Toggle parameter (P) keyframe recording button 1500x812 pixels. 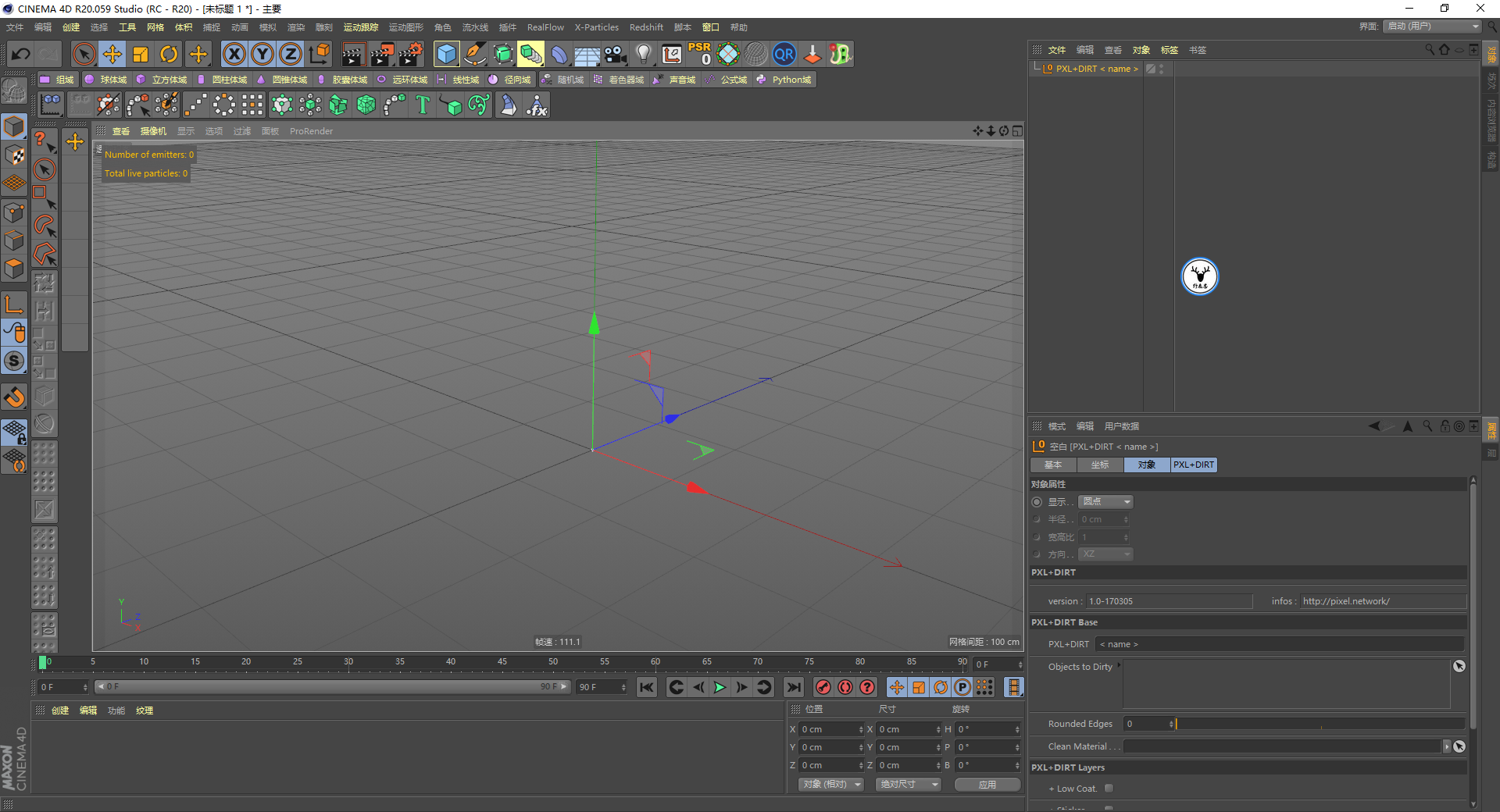coord(962,687)
